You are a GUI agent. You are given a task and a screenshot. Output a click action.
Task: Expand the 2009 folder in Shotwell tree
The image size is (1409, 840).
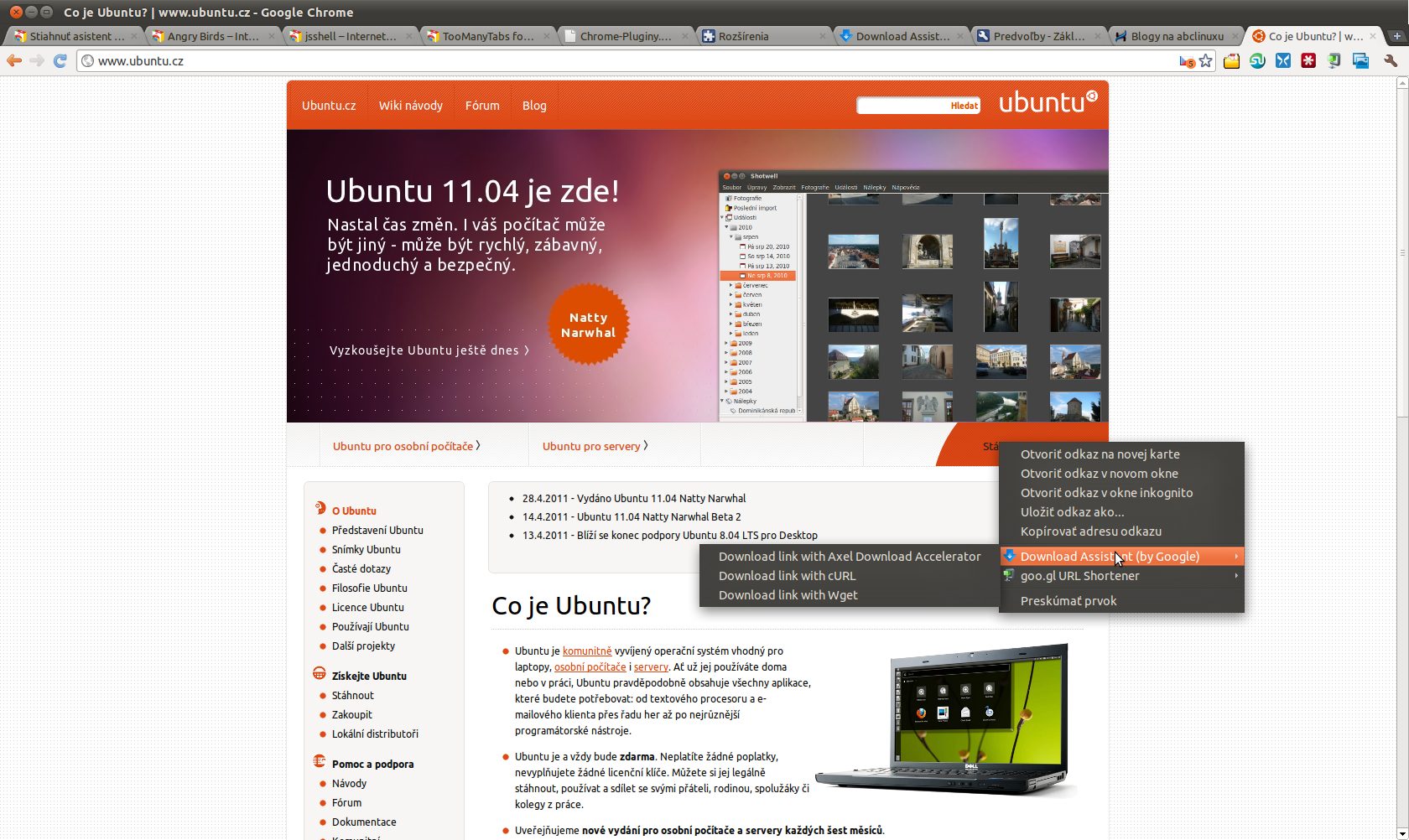point(727,343)
